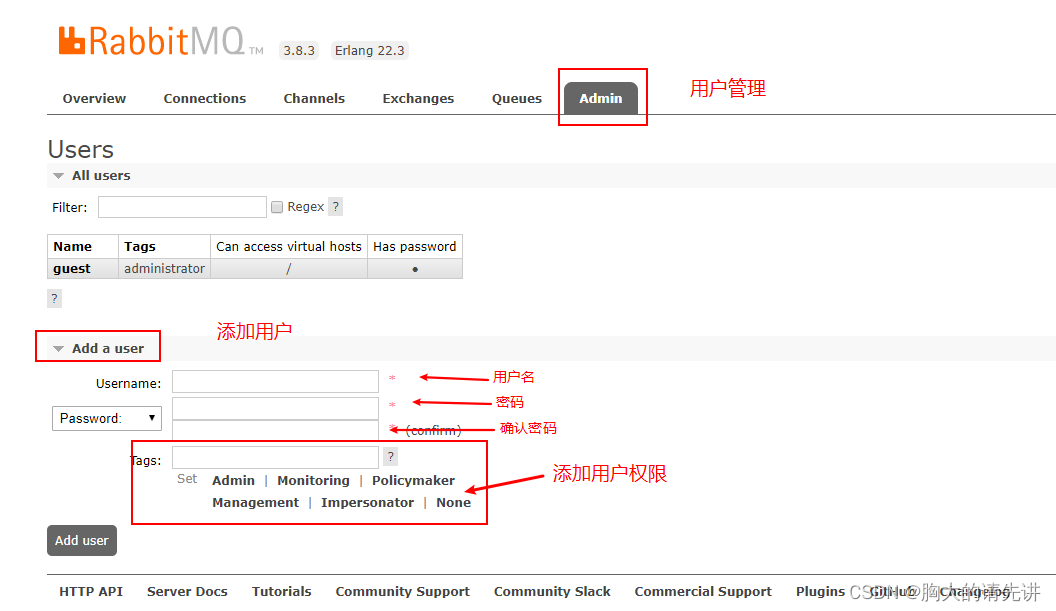Image resolution: width=1056 pixels, height=611 pixels.
Task: Open the HTTP API footer link
Action: pyautogui.click(x=91, y=591)
